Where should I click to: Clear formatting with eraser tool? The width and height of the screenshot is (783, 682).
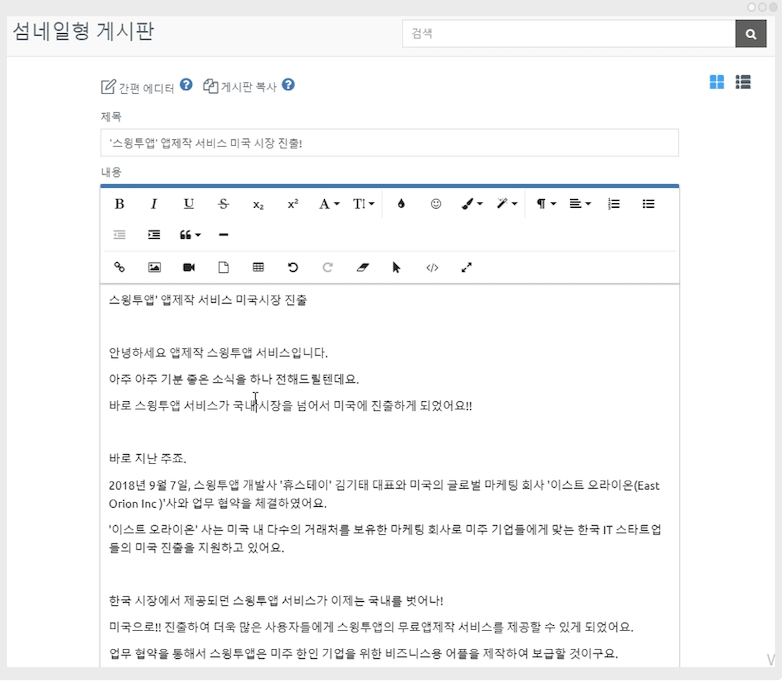point(363,268)
